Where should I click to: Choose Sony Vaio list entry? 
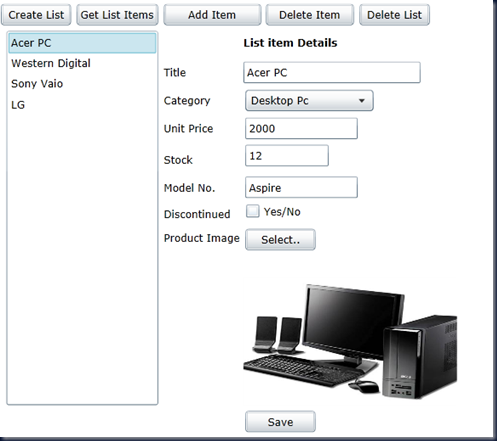pos(82,84)
